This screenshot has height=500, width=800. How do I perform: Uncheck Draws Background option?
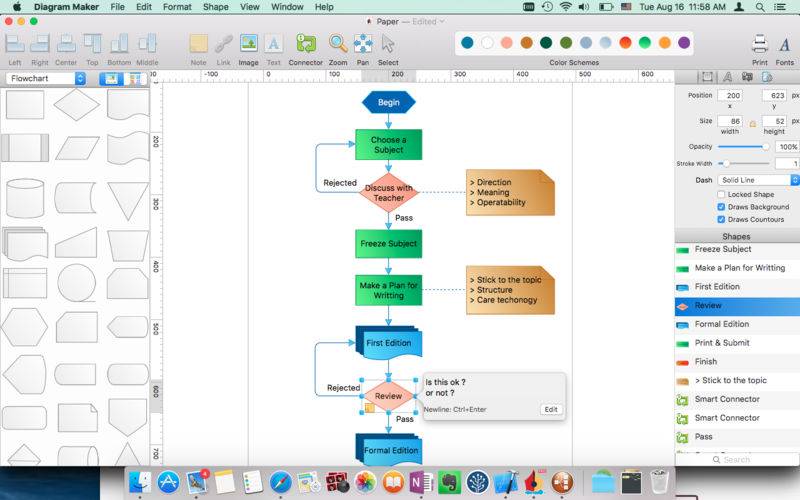[721, 207]
